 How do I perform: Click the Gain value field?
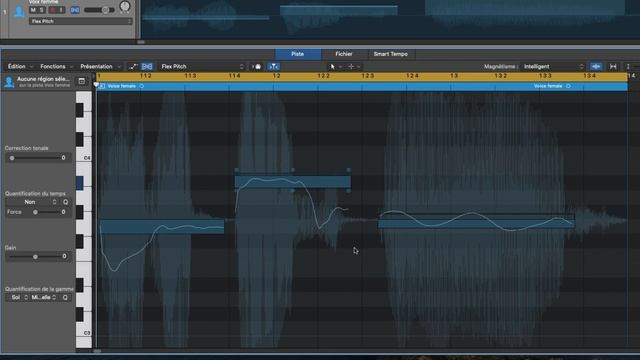[64, 256]
